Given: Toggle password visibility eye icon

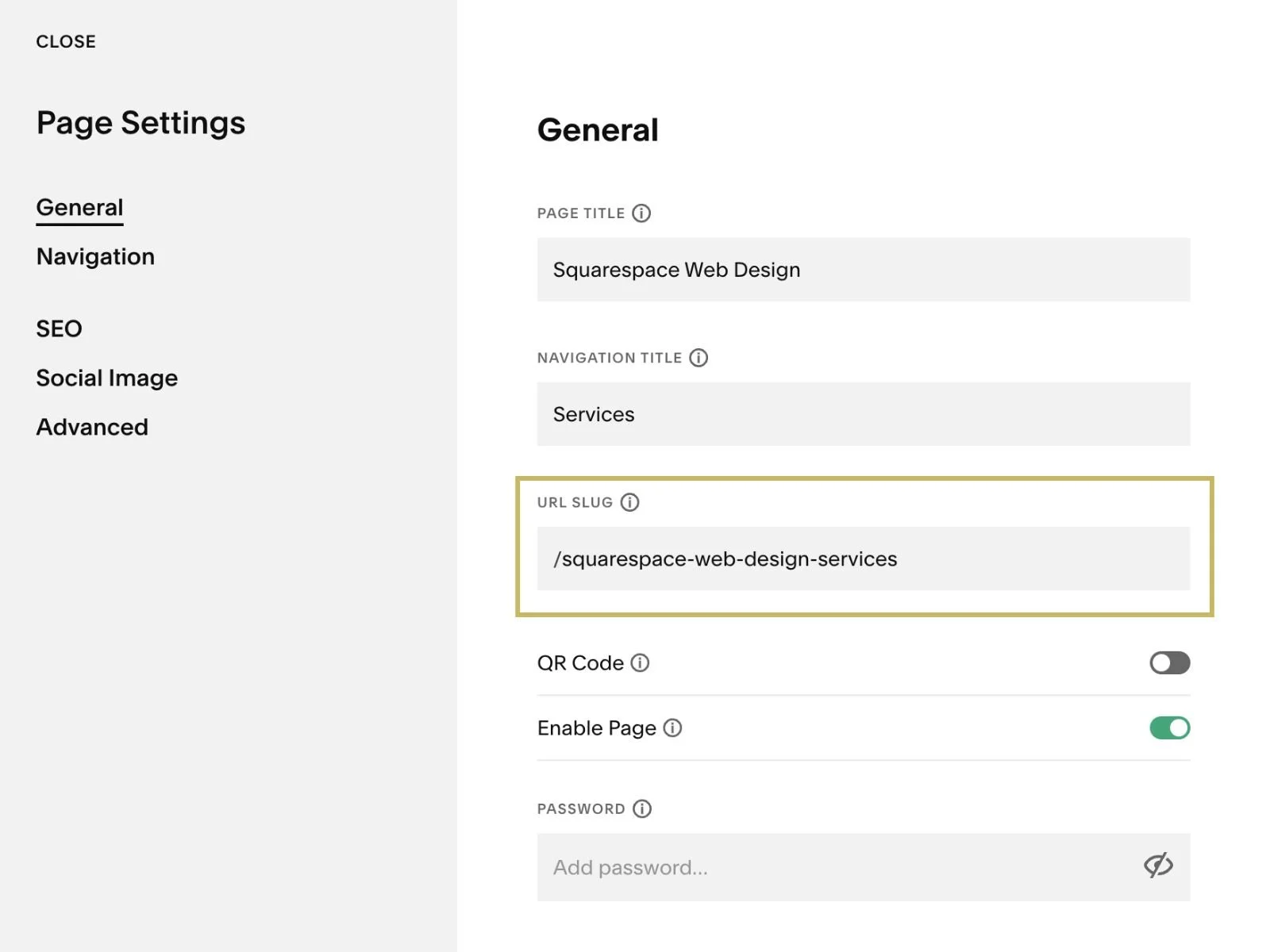Looking at the screenshot, I should [1158, 866].
